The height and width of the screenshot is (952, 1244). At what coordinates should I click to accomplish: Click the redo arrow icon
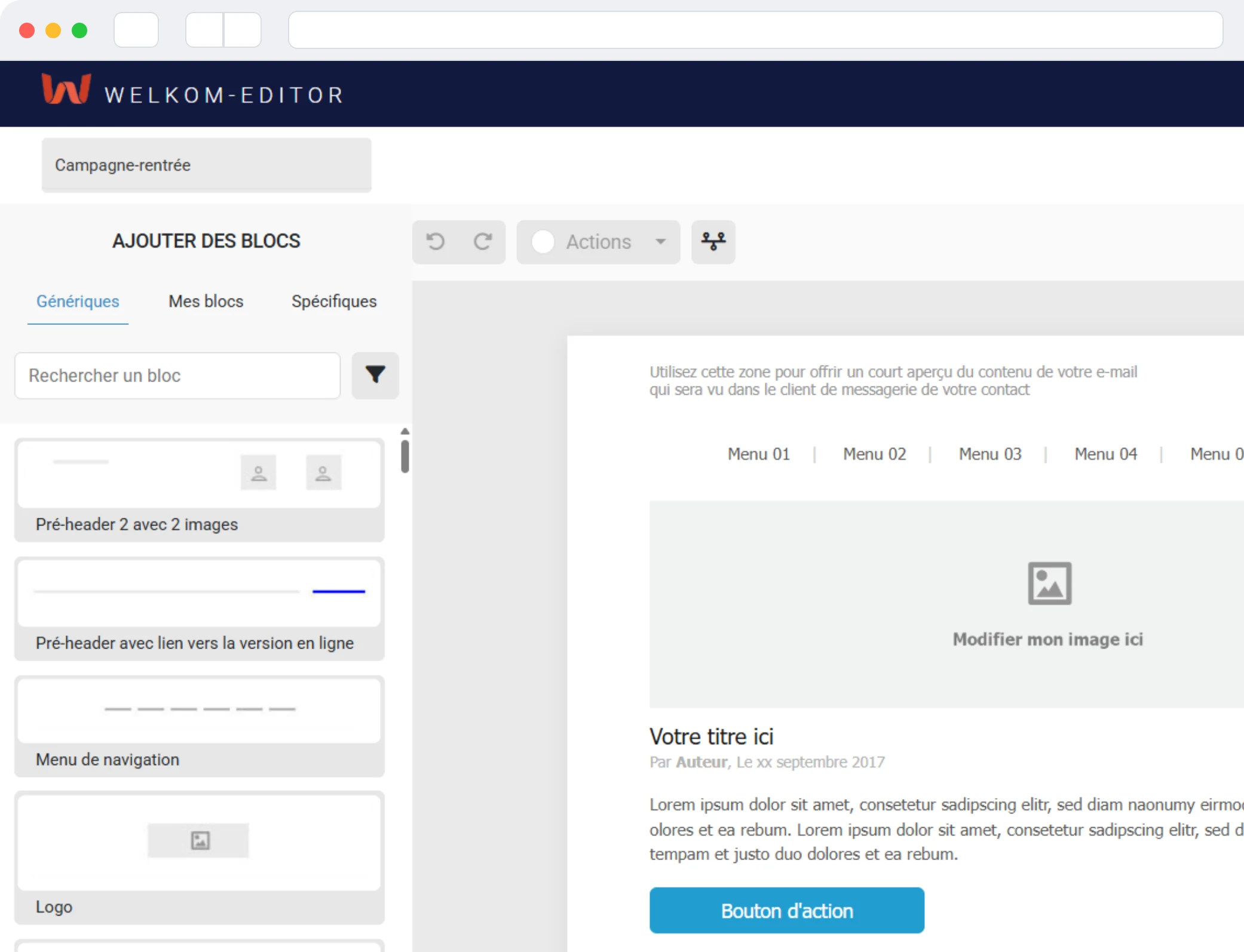tap(483, 242)
